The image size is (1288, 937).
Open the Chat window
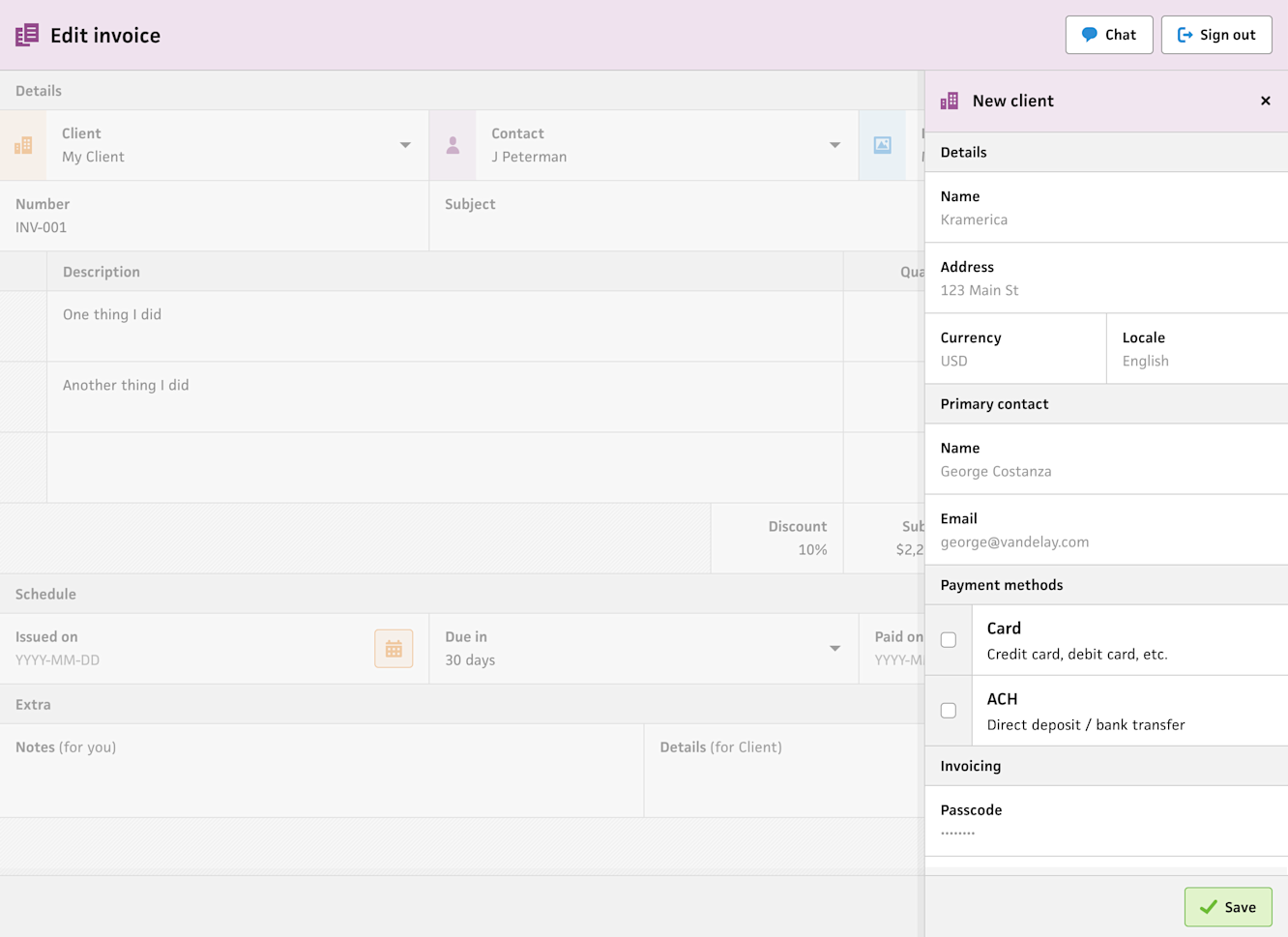pyautogui.click(x=1109, y=35)
